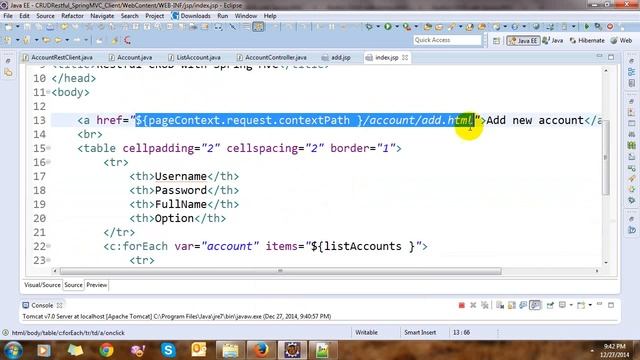Click line number 13 in editor gutter
640x360 pixels.
(x=40, y=120)
